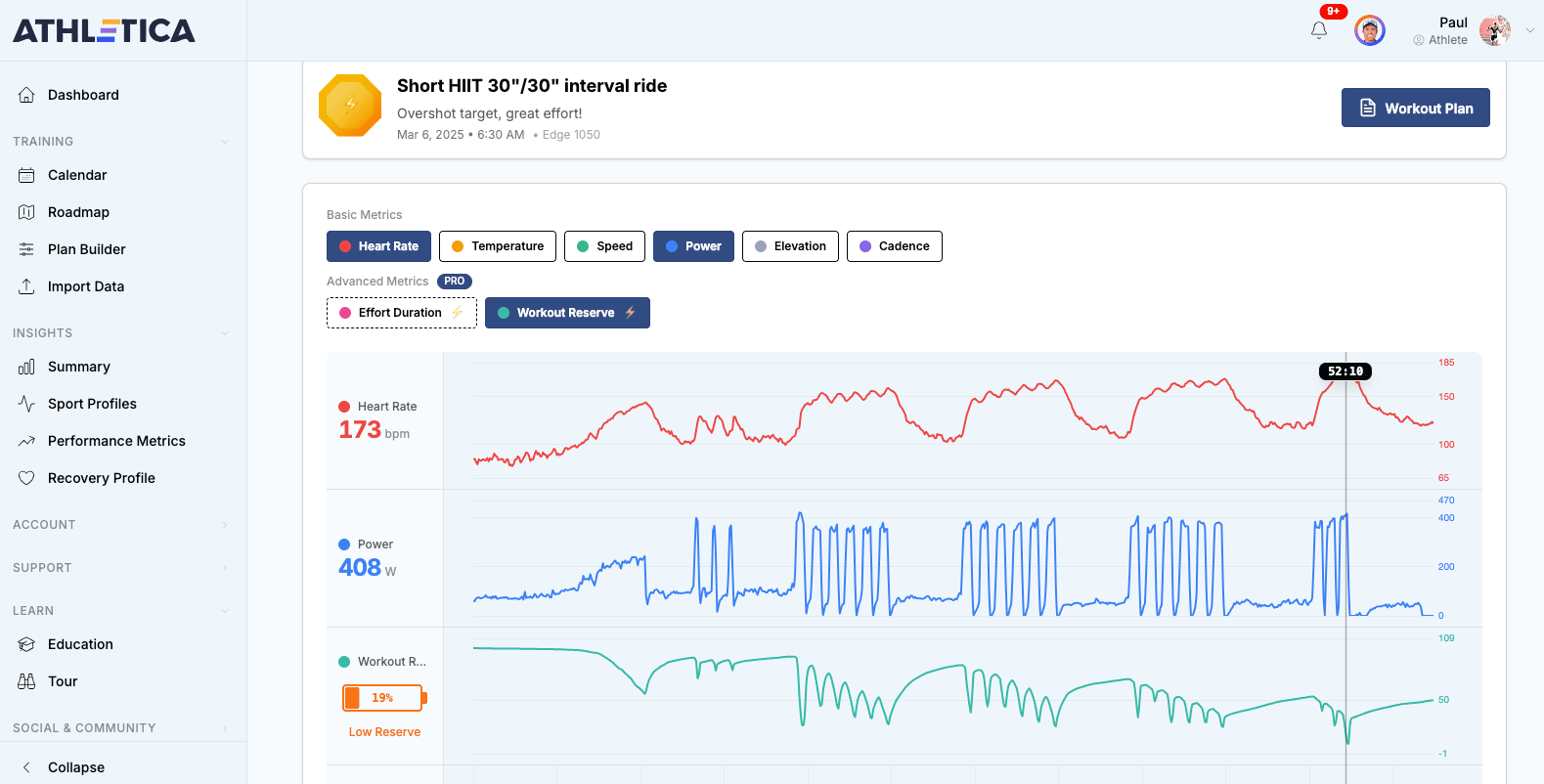Enable the Temperature metric

tap(497, 246)
